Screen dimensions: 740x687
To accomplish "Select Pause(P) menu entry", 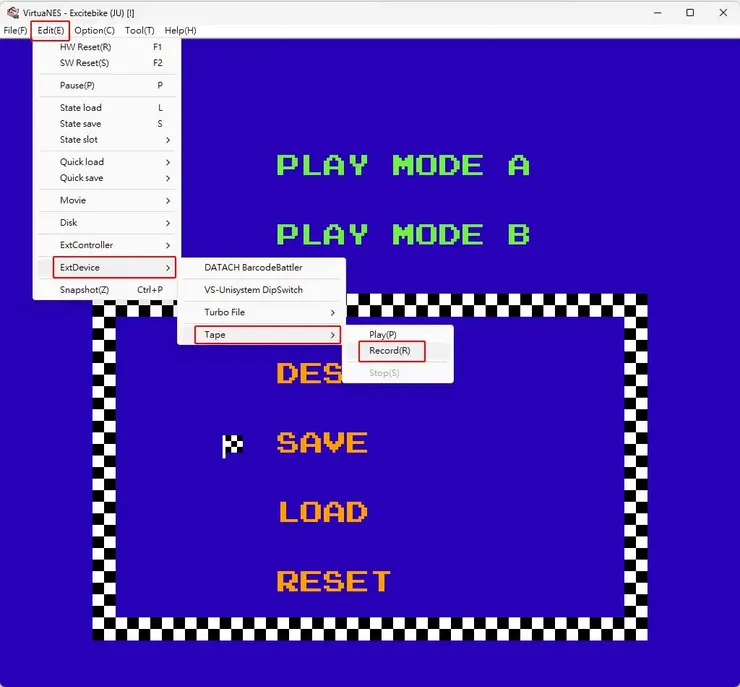I will pos(107,85).
